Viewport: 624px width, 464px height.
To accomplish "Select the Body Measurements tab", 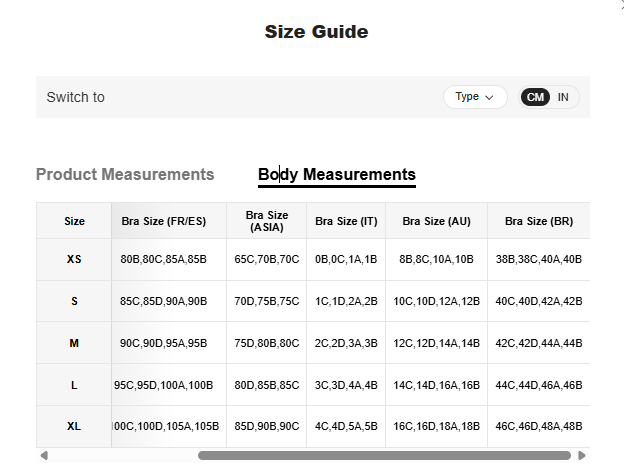I will point(336,174).
